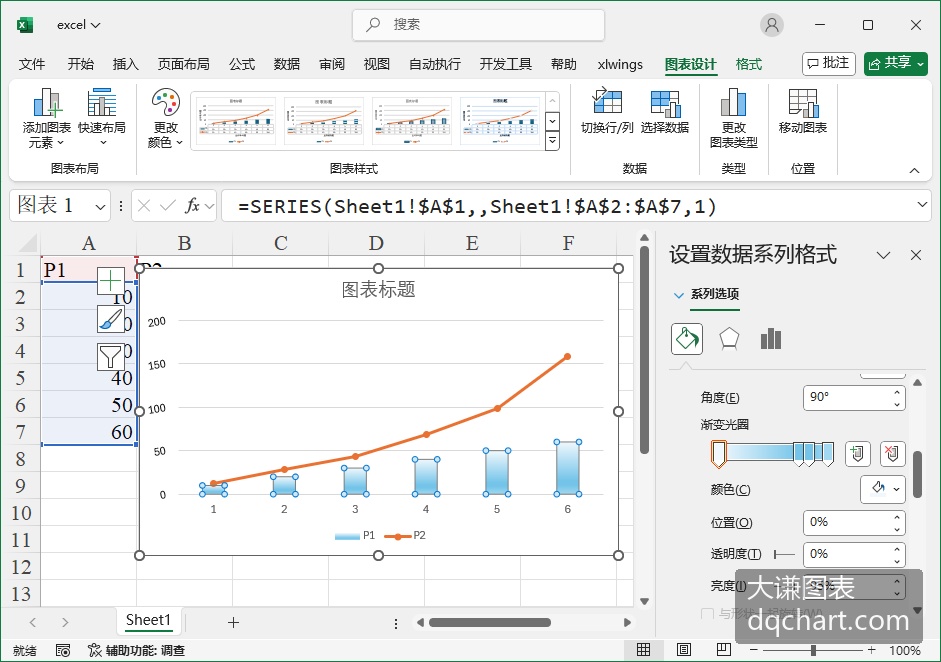Image resolution: width=941 pixels, height=662 pixels.
Task: Open the Chart Design (图表设计) tab
Action: pos(690,64)
